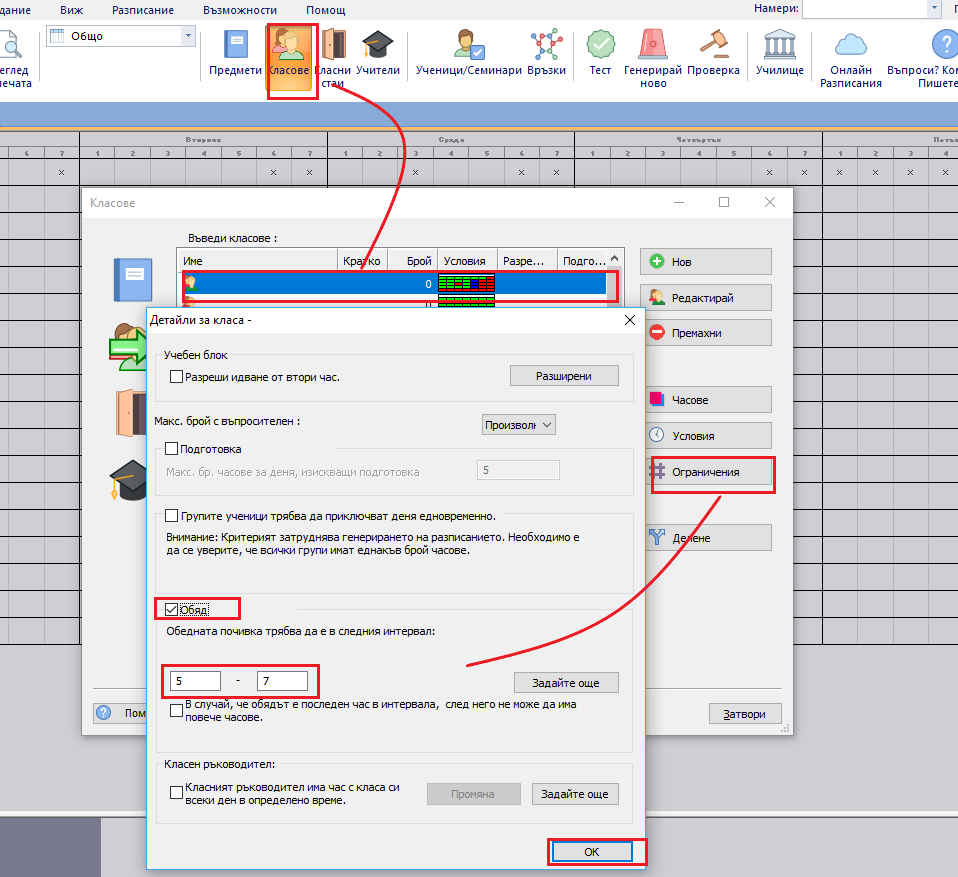
Task: Open the Проверка gavel icon
Action: (714, 47)
